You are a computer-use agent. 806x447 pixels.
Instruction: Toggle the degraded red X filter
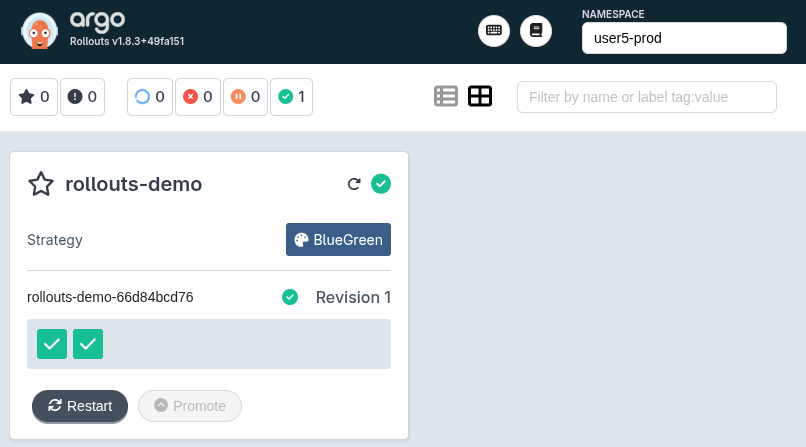coord(198,97)
